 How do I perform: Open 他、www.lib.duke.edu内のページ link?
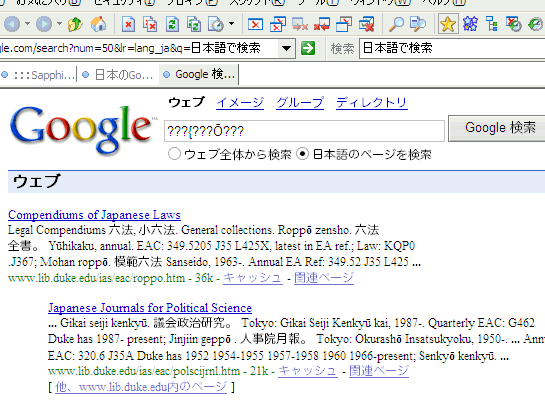click(x=141, y=387)
